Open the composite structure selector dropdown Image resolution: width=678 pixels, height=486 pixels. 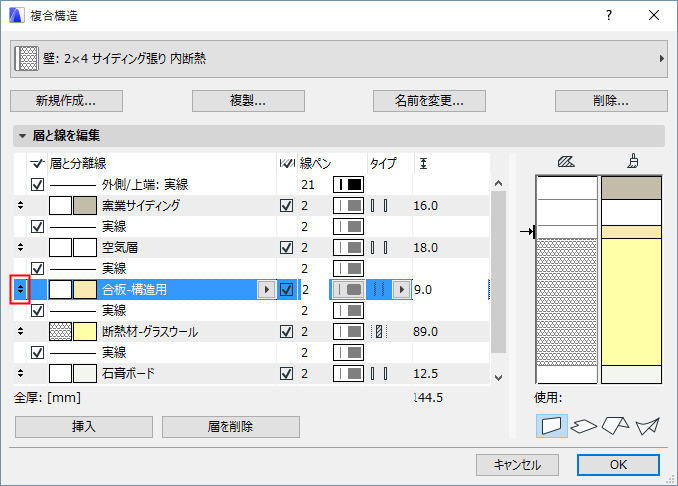[x=339, y=59]
